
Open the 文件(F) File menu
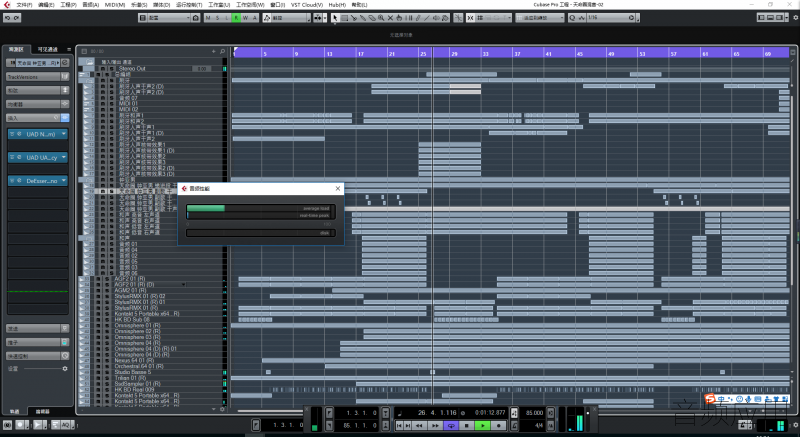click(x=24, y=5)
